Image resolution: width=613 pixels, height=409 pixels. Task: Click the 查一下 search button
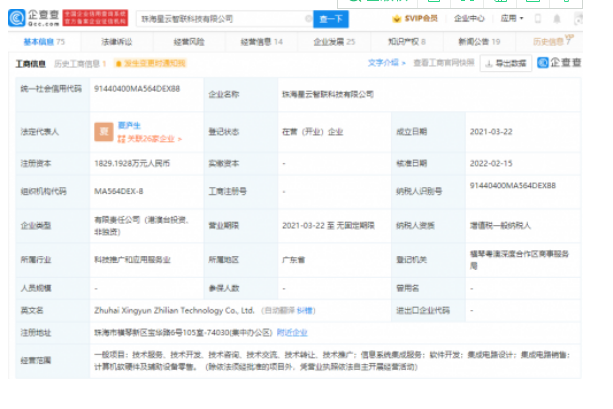(x=331, y=19)
